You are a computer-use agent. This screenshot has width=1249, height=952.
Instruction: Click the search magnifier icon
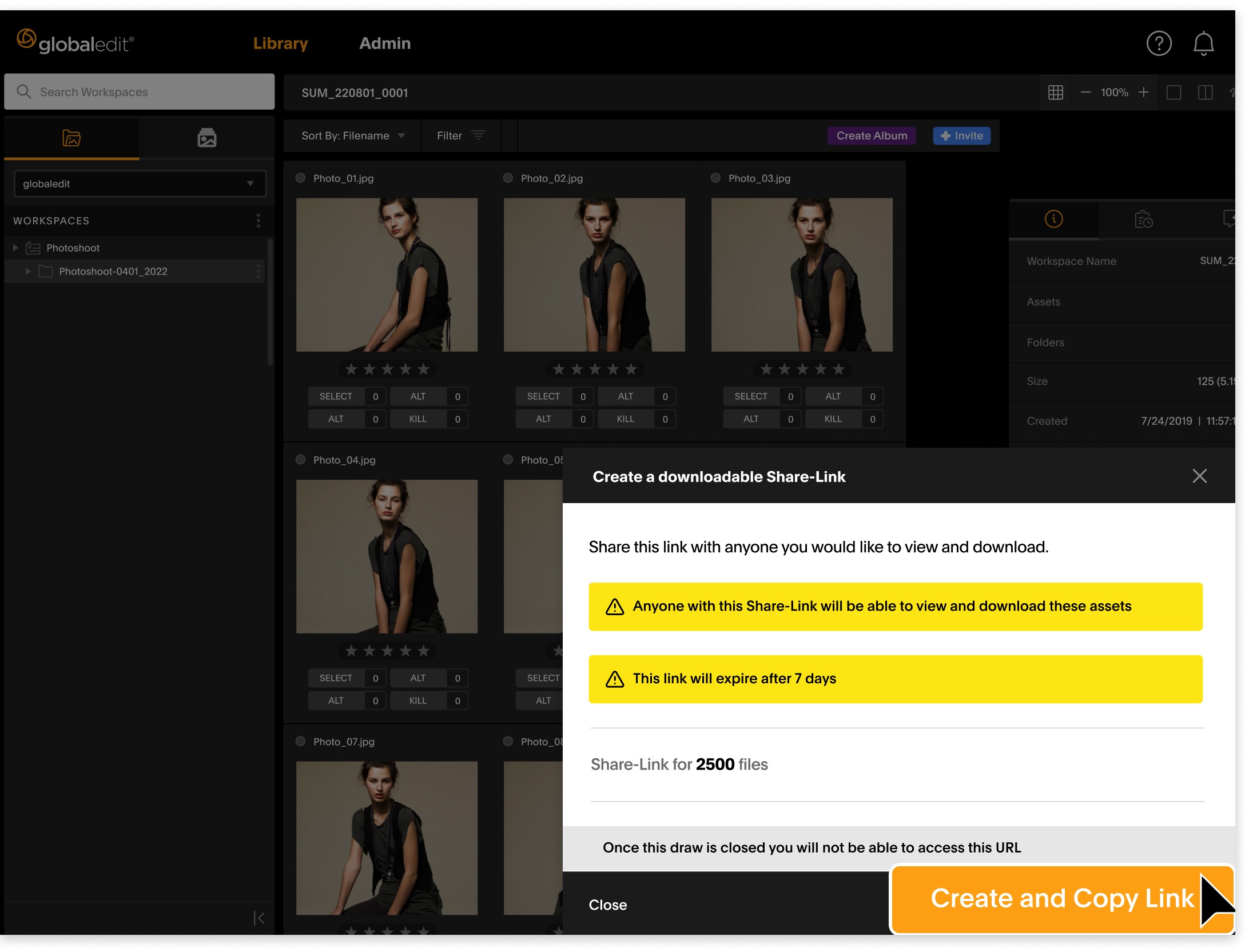coord(23,91)
